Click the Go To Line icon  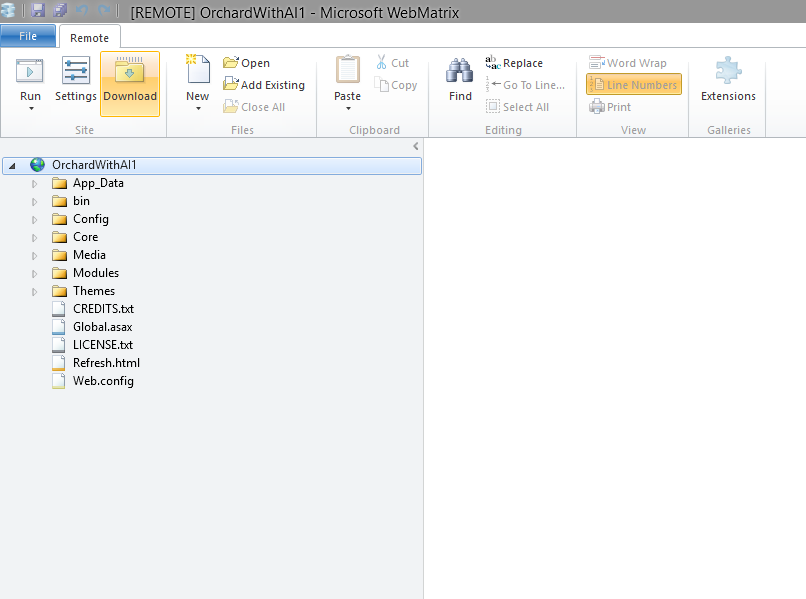(x=493, y=84)
